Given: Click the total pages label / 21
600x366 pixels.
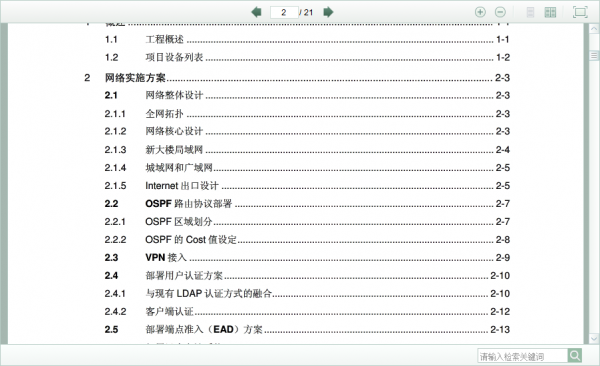Looking at the screenshot, I should point(306,12).
